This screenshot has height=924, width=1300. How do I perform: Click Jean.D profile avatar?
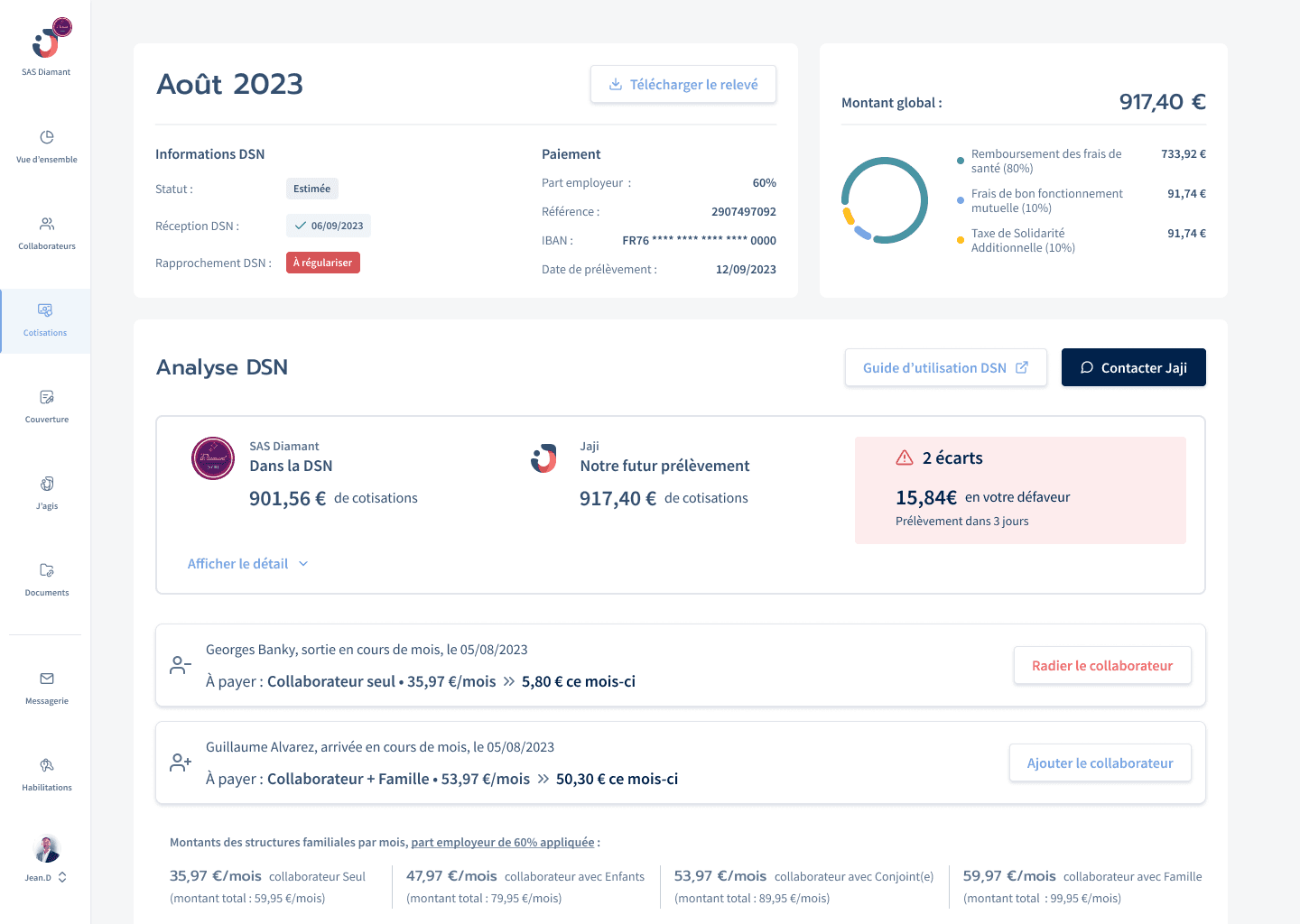[47, 849]
